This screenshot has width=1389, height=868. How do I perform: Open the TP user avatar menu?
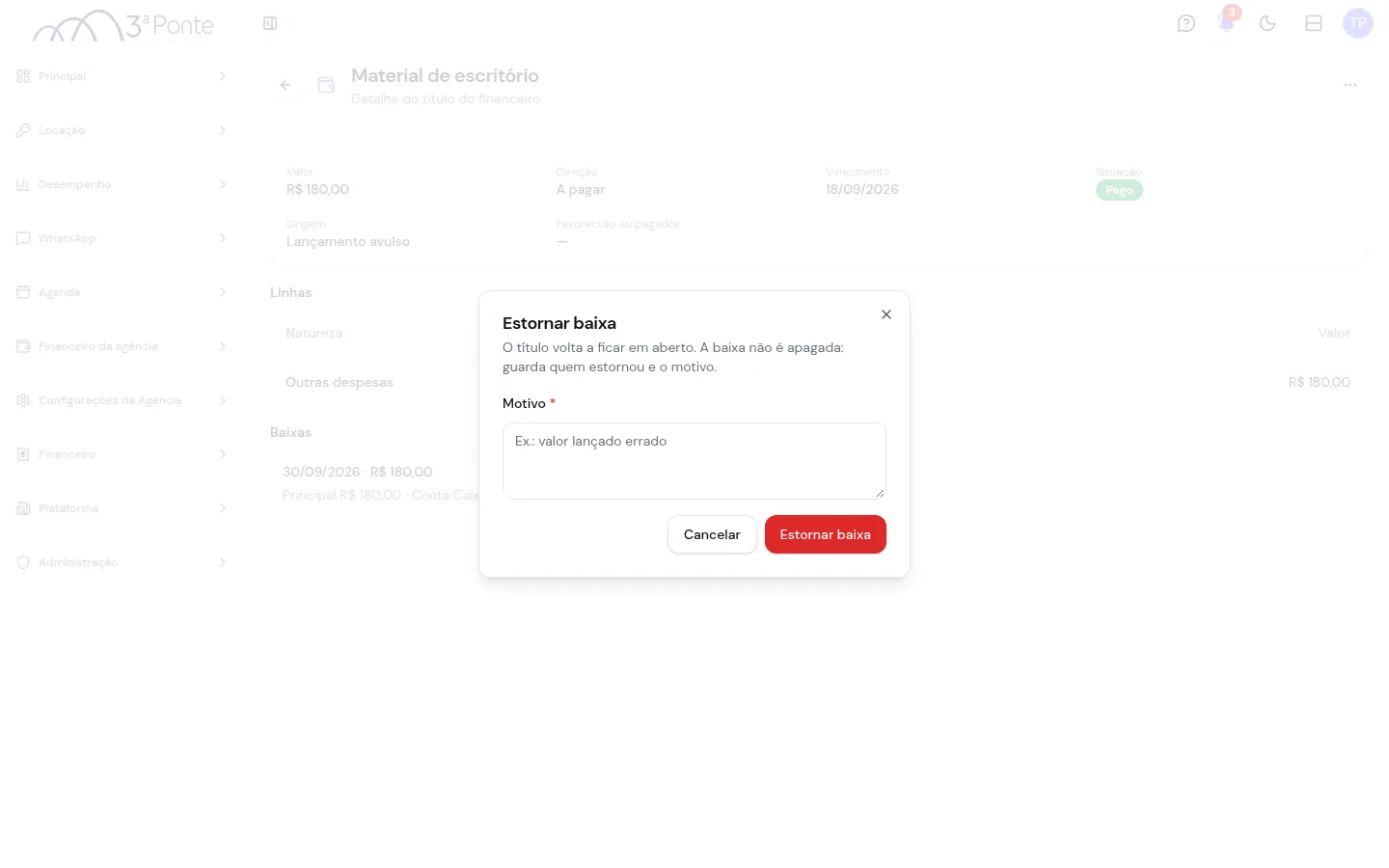point(1358,23)
